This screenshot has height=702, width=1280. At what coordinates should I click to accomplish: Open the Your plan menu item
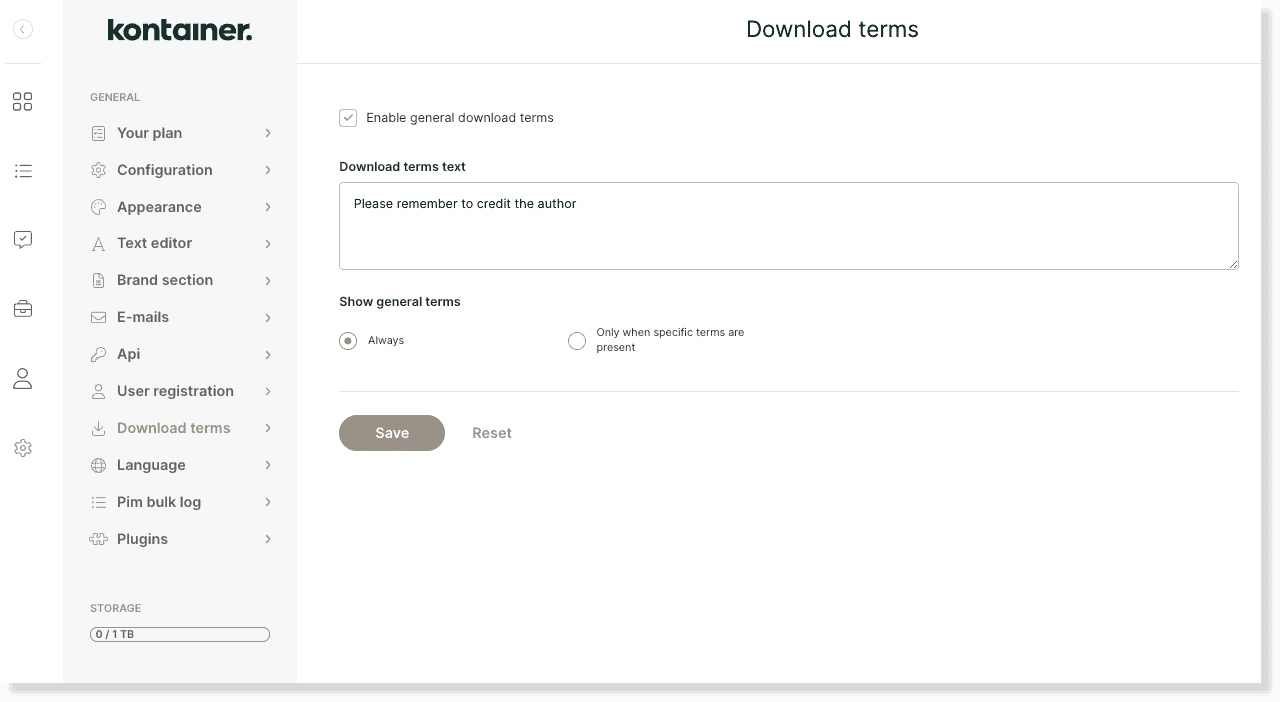(150, 133)
